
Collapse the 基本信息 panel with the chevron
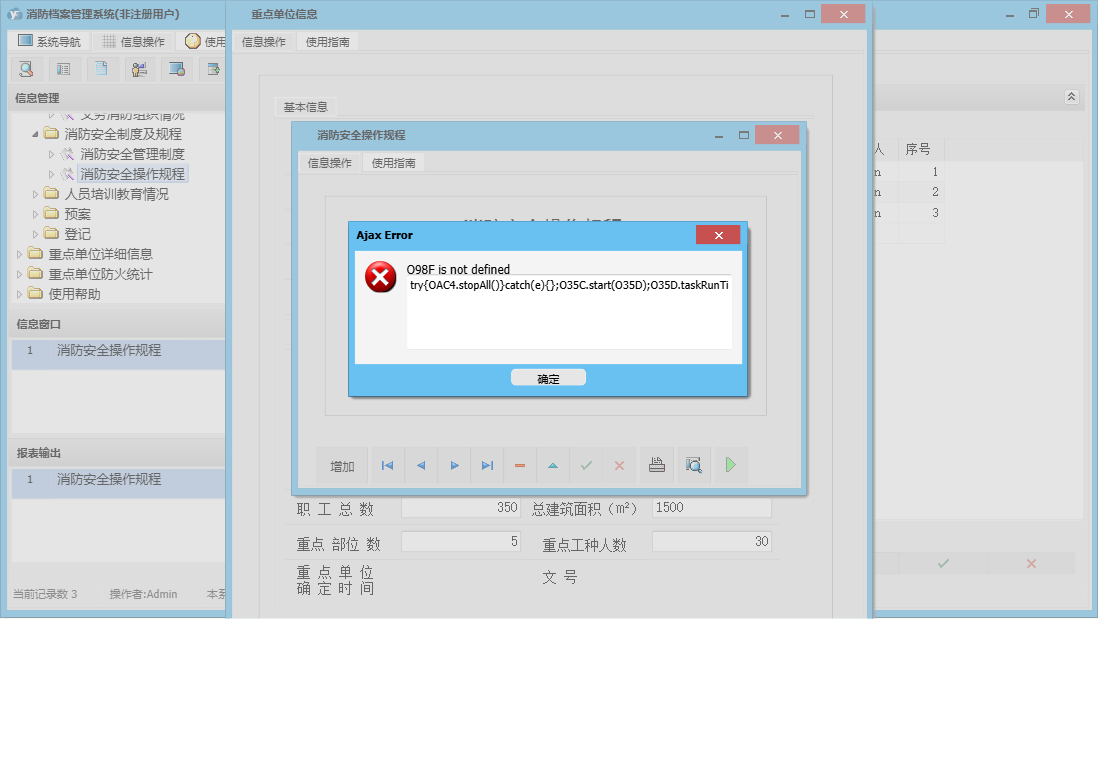1070,97
